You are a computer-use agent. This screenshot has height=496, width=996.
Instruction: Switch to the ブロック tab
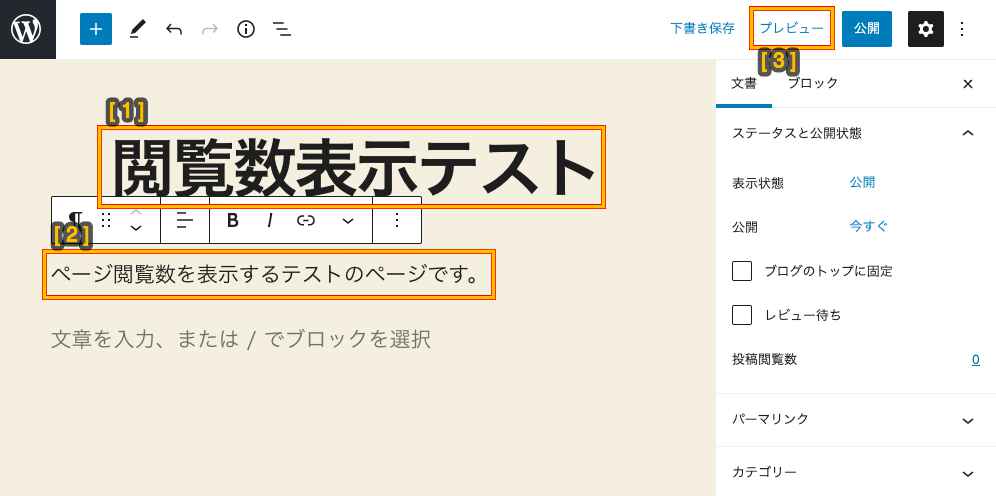(x=812, y=83)
